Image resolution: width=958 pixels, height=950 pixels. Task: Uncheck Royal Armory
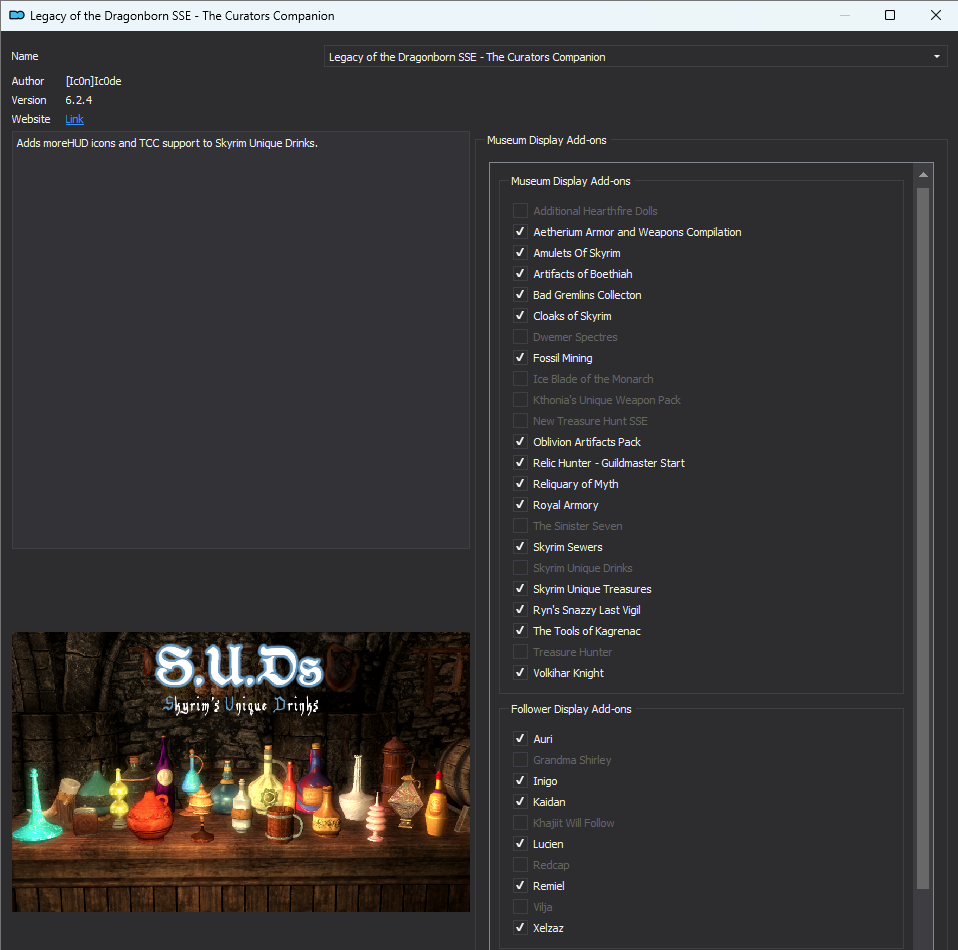pyautogui.click(x=520, y=505)
